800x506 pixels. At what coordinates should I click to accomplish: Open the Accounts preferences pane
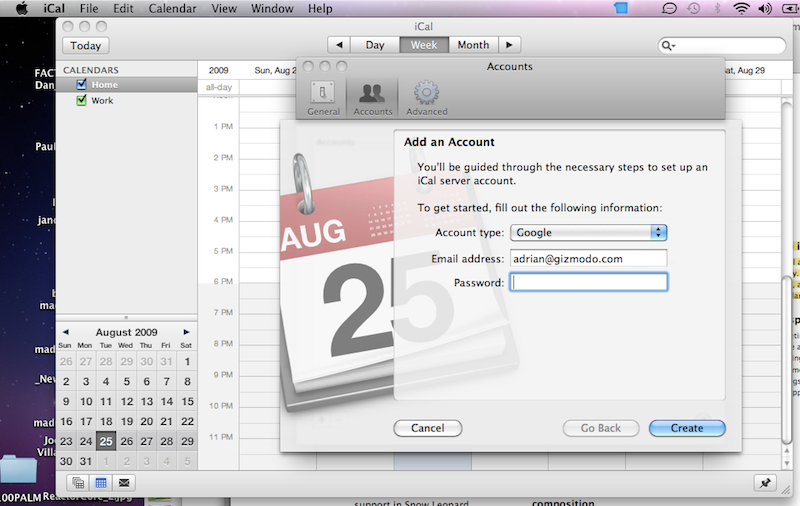372,98
